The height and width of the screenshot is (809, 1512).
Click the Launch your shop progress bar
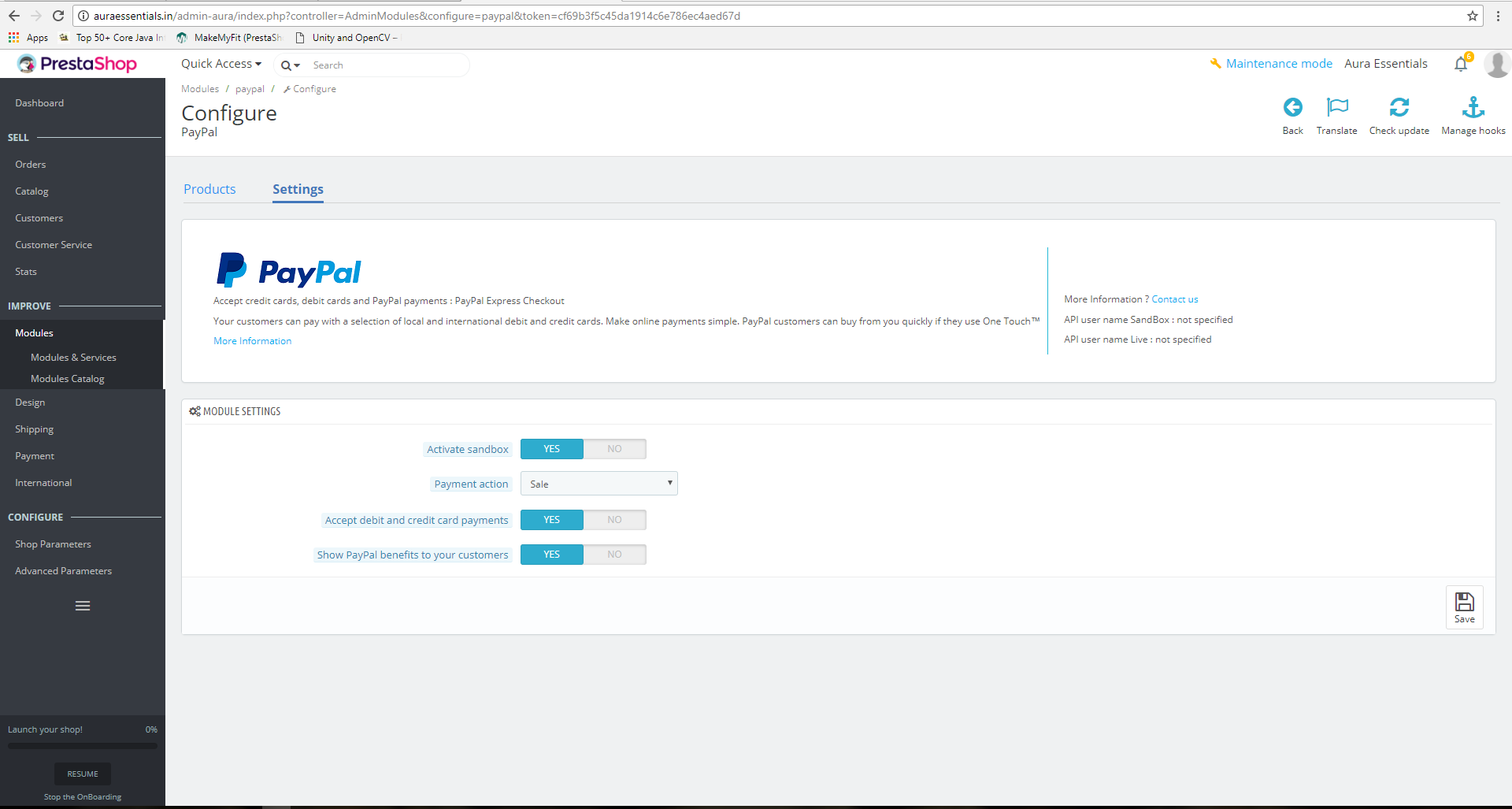[83, 746]
